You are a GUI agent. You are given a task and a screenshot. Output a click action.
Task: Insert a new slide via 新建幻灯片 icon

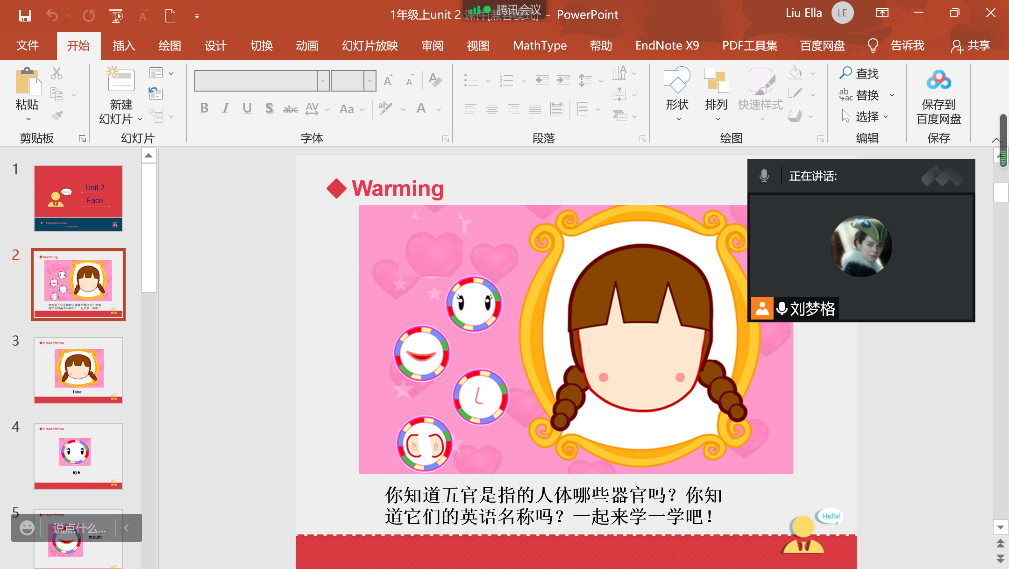[120, 82]
